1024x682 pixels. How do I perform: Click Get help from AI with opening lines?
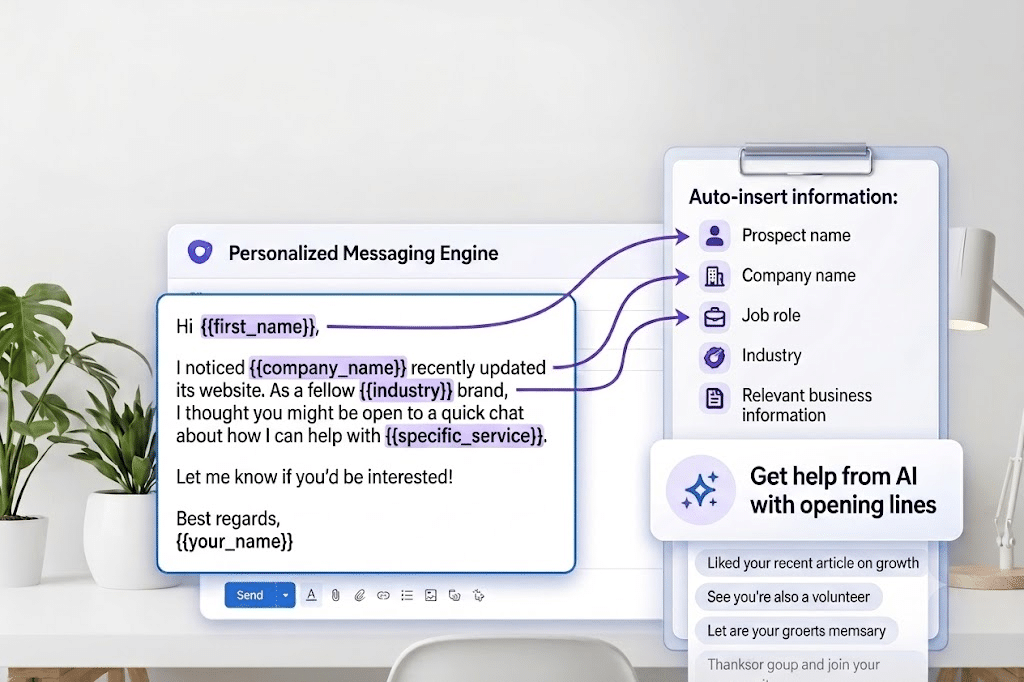click(x=842, y=490)
